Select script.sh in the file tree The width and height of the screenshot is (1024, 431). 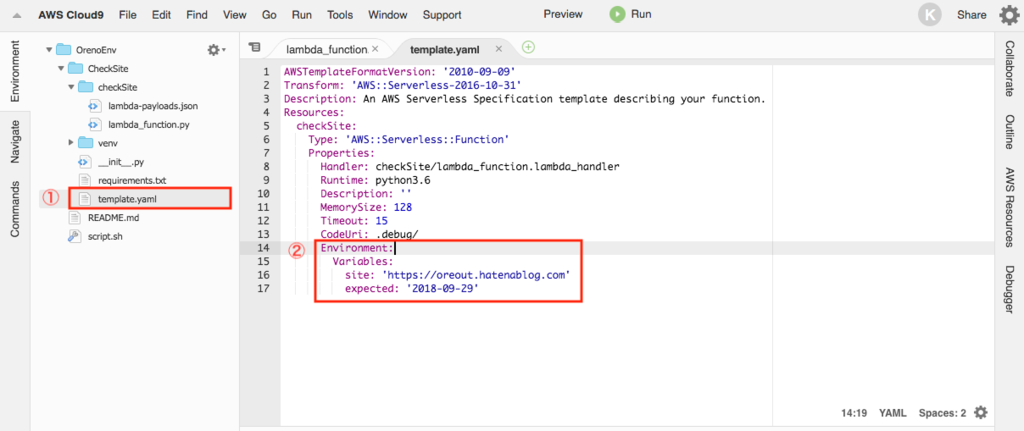tap(105, 236)
